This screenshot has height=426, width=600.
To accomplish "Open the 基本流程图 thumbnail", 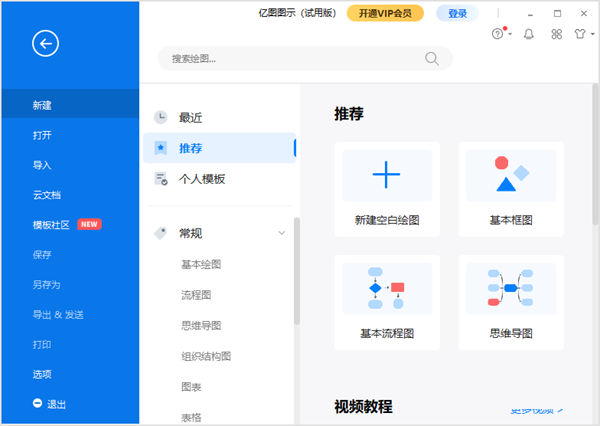I will 387,289.
